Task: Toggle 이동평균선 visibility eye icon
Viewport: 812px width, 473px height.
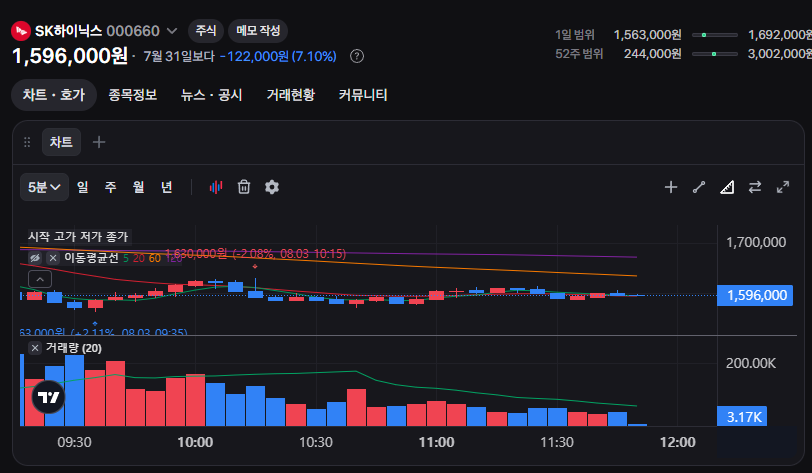Action: pyautogui.click(x=35, y=257)
